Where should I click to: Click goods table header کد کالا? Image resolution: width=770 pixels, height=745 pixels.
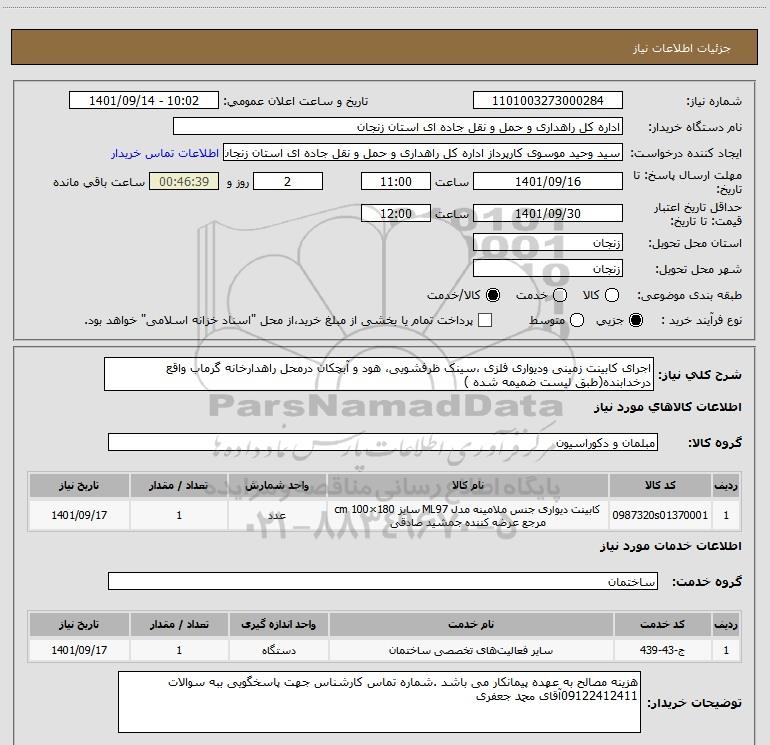(660, 485)
